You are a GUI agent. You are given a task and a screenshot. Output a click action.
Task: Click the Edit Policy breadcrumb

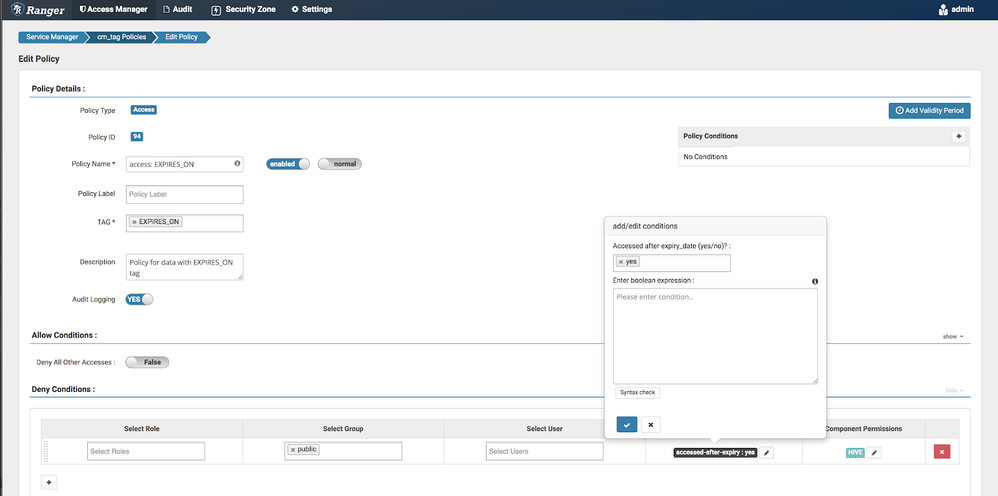click(x=181, y=37)
